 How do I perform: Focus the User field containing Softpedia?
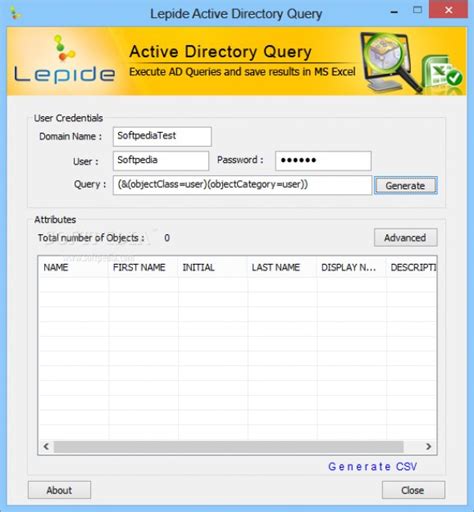click(x=161, y=161)
